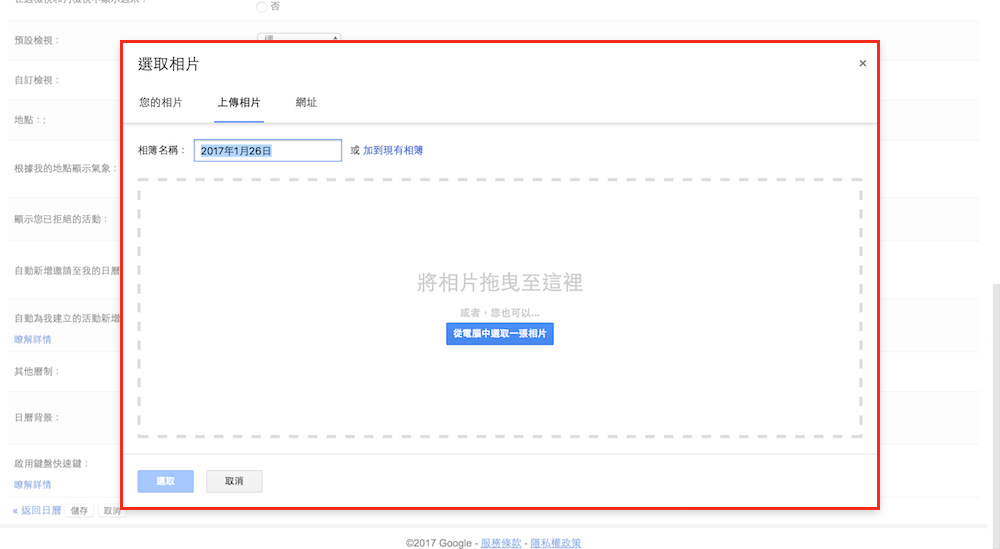Click the page's vertical scrollbar

point(993,400)
